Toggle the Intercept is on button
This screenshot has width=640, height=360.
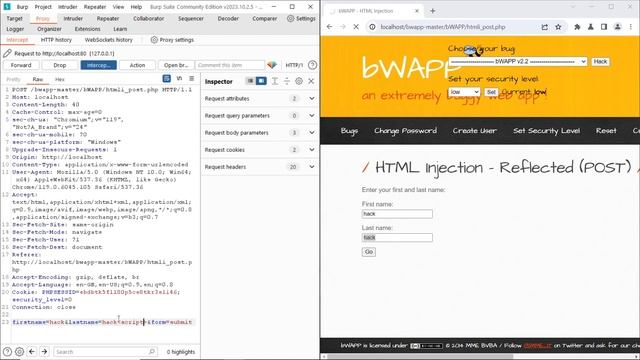coord(98,65)
